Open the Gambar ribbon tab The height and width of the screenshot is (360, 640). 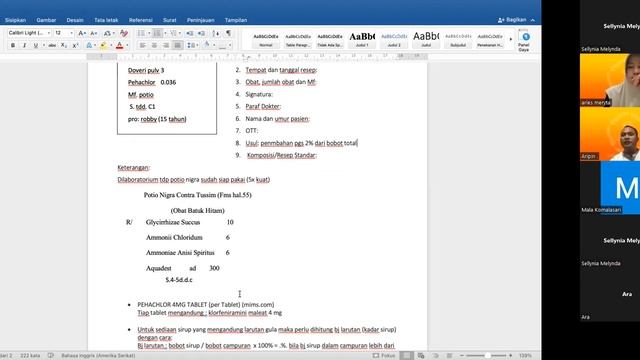click(46, 20)
